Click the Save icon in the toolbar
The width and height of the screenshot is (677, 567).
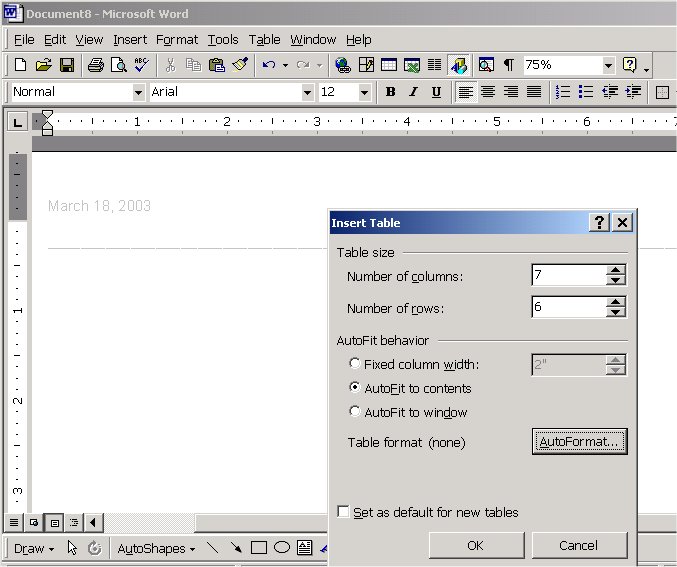[67, 65]
